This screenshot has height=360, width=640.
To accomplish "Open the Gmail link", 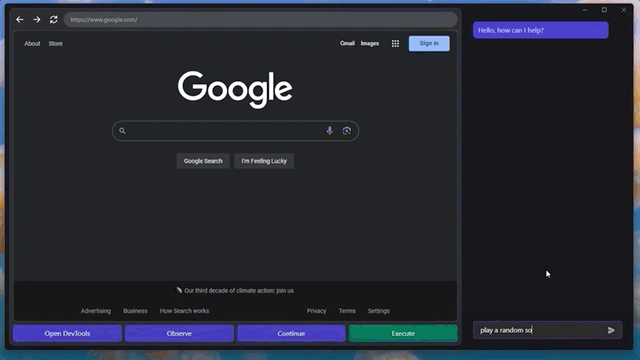I will point(347,43).
